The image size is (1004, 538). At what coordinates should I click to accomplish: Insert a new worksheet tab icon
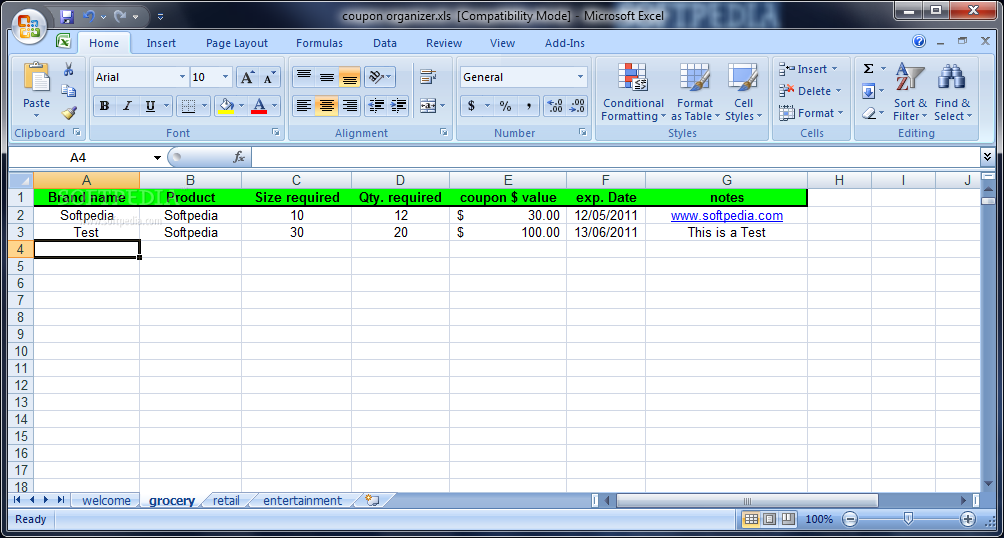pyautogui.click(x=372, y=500)
